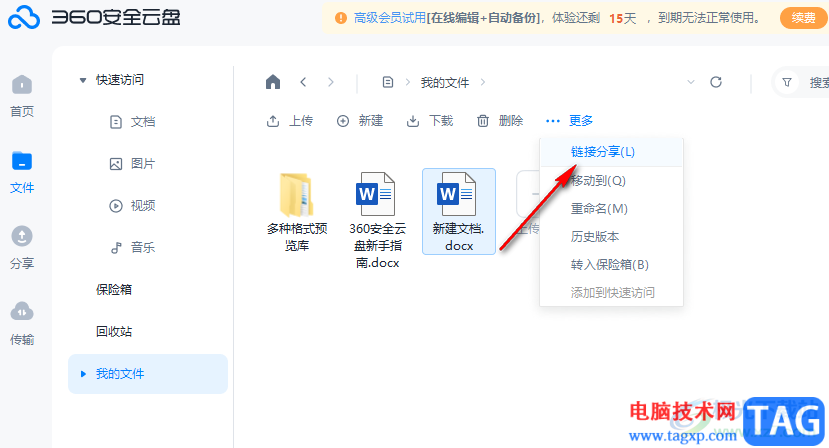
Task: Open the 分享 share sidebar icon
Action: pos(22,248)
